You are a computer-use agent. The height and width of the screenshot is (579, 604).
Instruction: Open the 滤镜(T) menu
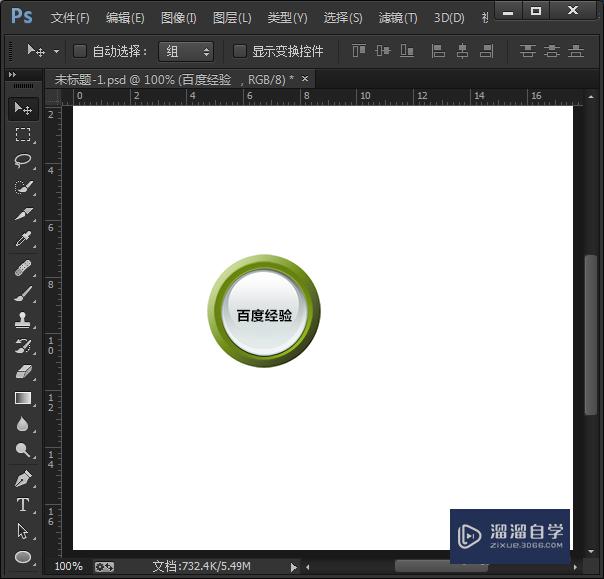398,18
